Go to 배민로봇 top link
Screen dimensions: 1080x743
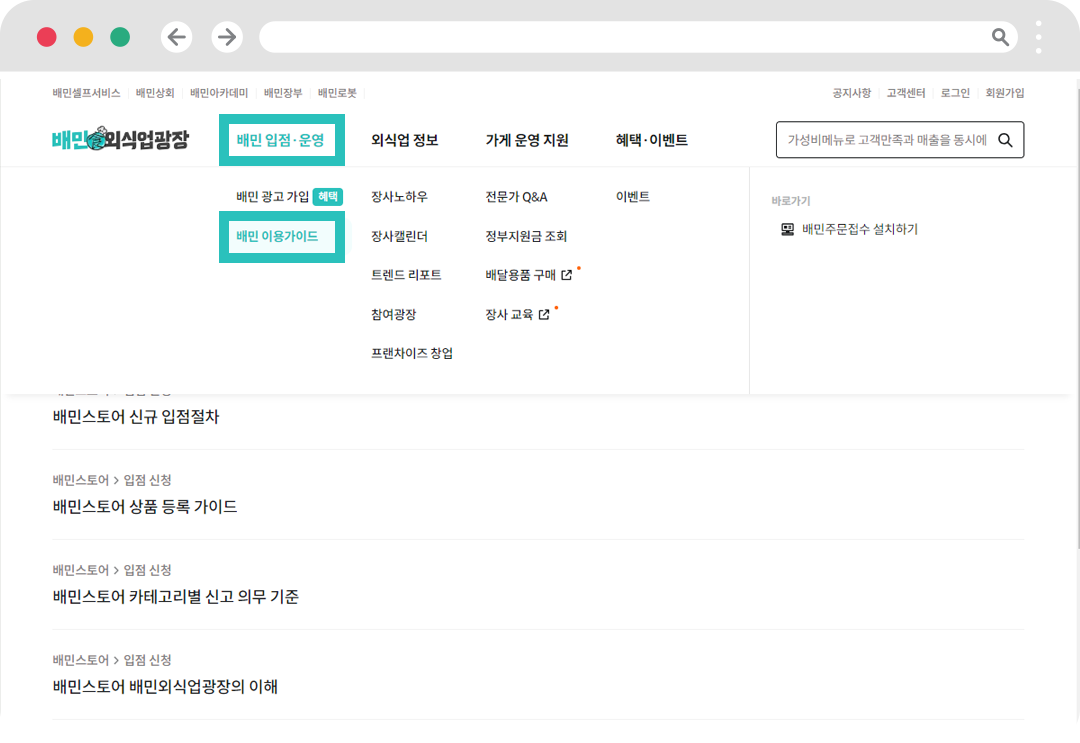coord(338,93)
